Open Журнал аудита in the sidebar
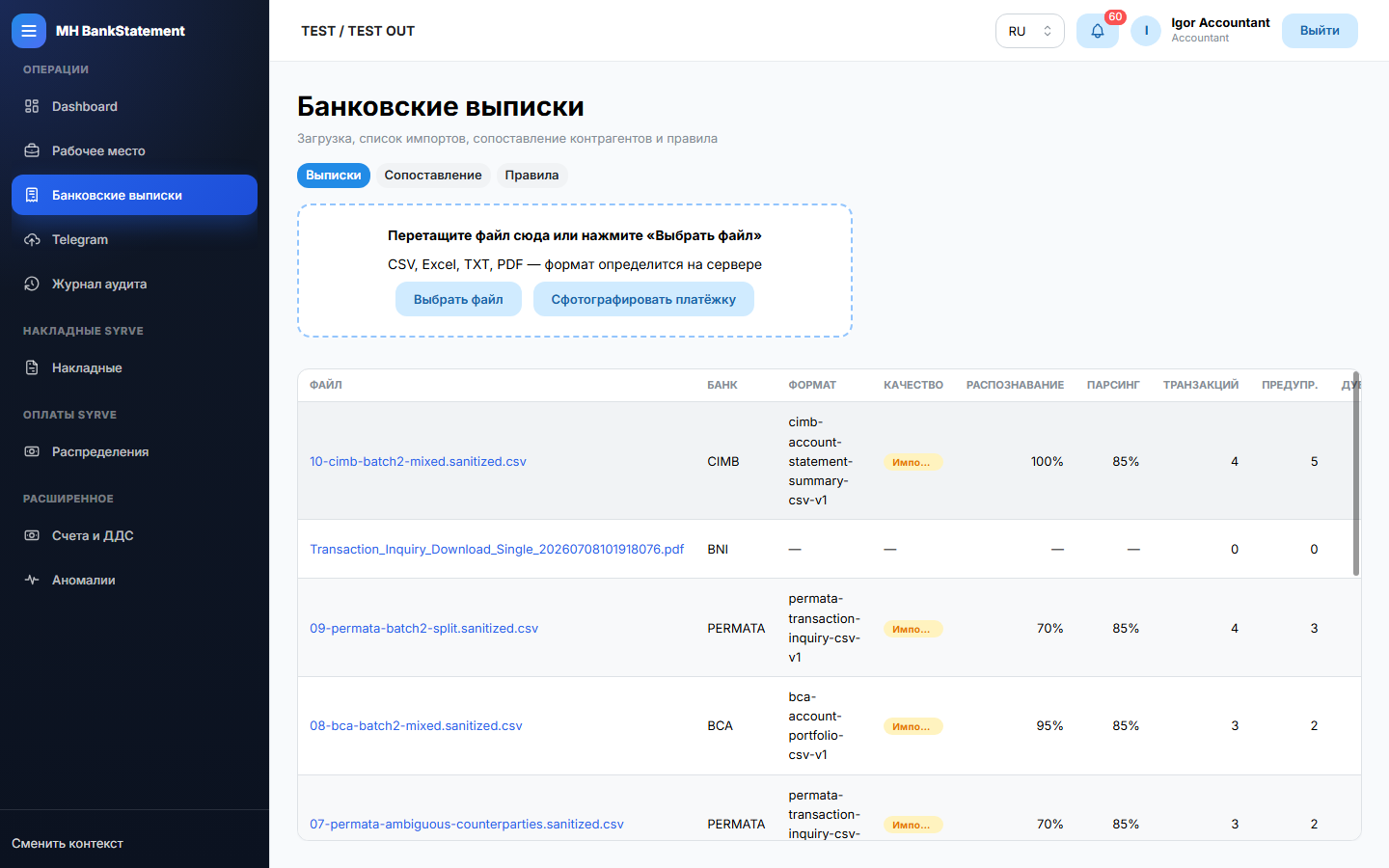This screenshot has width=1389, height=868. pyautogui.click(x=134, y=284)
